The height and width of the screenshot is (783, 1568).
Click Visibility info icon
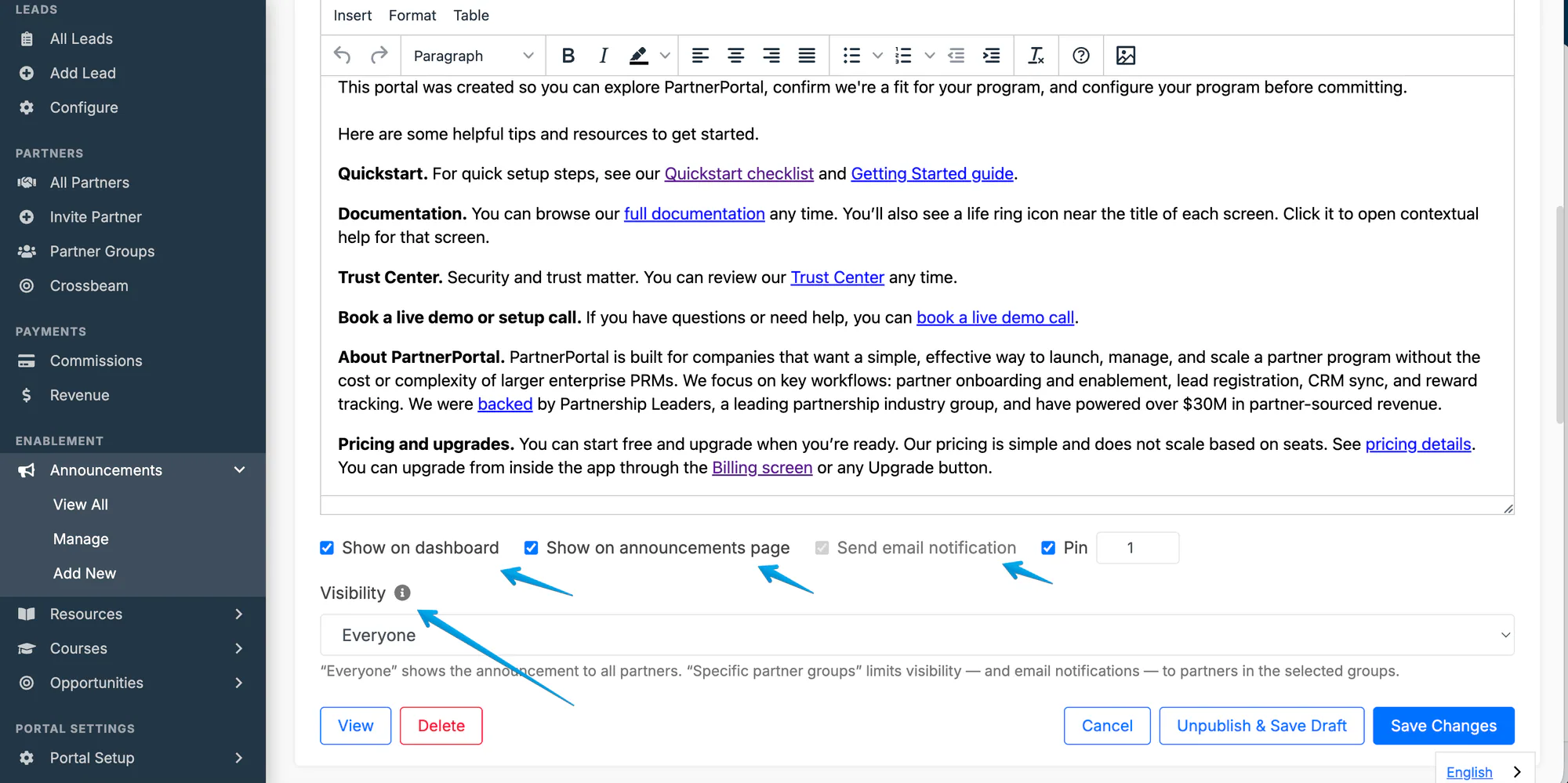[x=402, y=593]
